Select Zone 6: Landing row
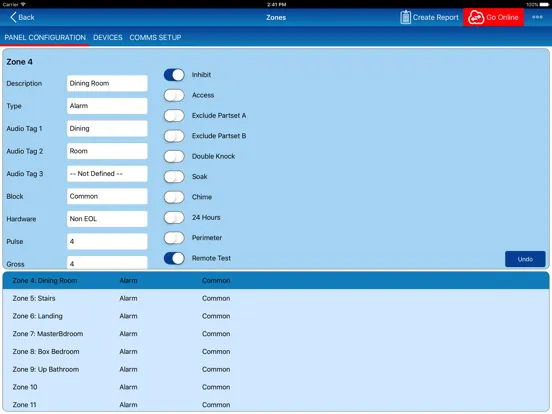This screenshot has height=414, width=552. point(276,316)
